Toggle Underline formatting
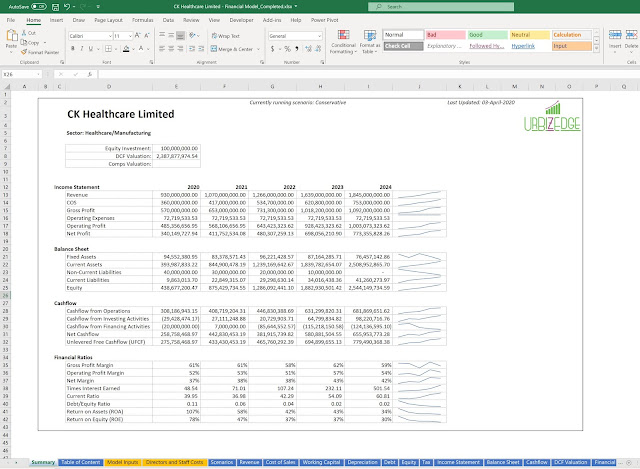This screenshot has height=469, width=640. click(91, 49)
